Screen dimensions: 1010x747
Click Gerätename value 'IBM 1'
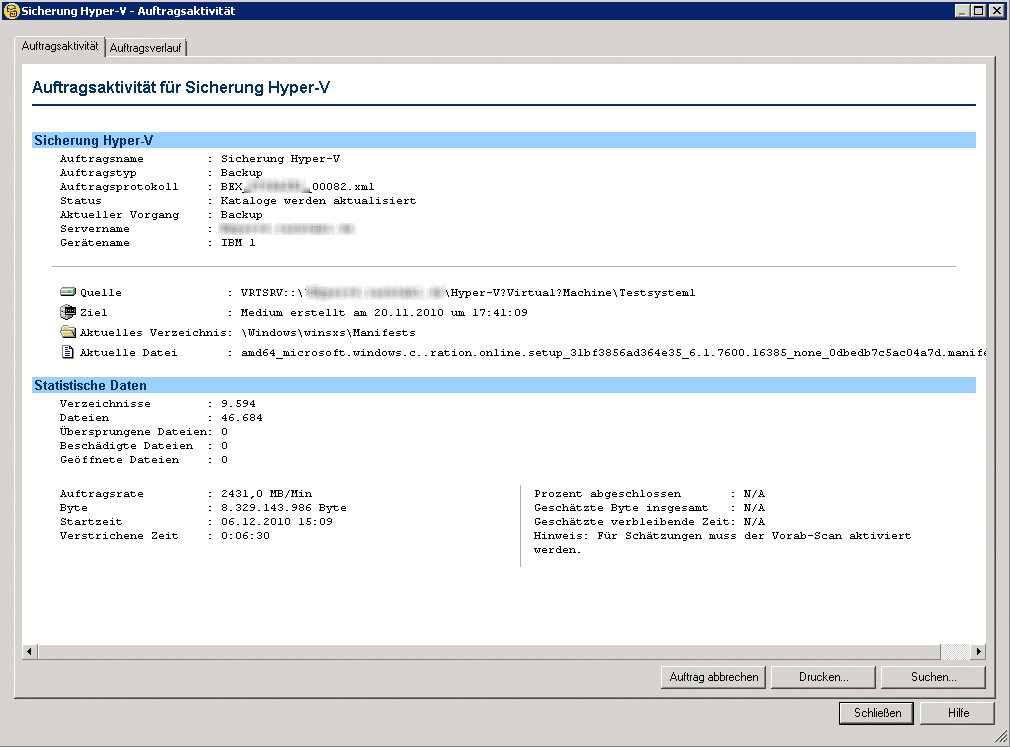(x=238, y=243)
